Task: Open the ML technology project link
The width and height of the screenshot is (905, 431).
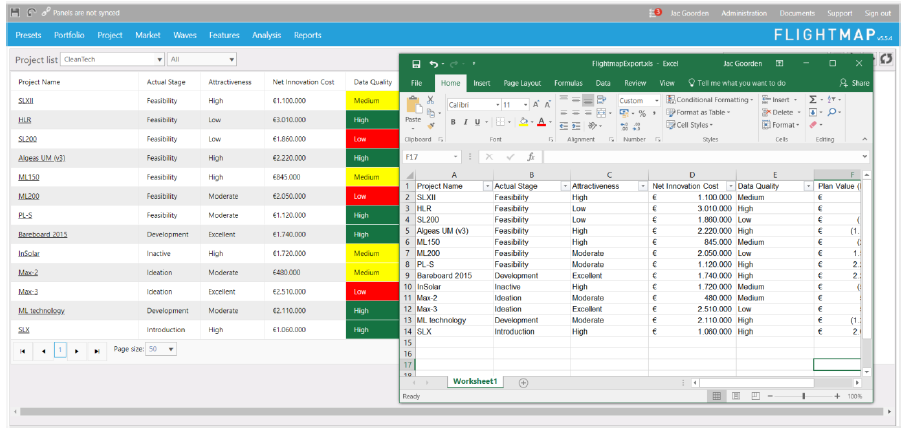Action: point(41,311)
